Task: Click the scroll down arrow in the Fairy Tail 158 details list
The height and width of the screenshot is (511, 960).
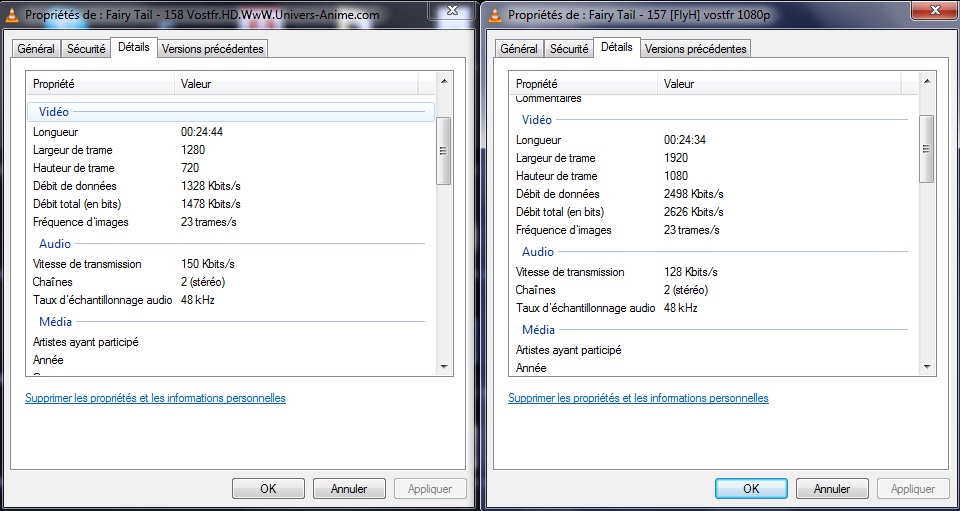Action: pyautogui.click(x=444, y=367)
